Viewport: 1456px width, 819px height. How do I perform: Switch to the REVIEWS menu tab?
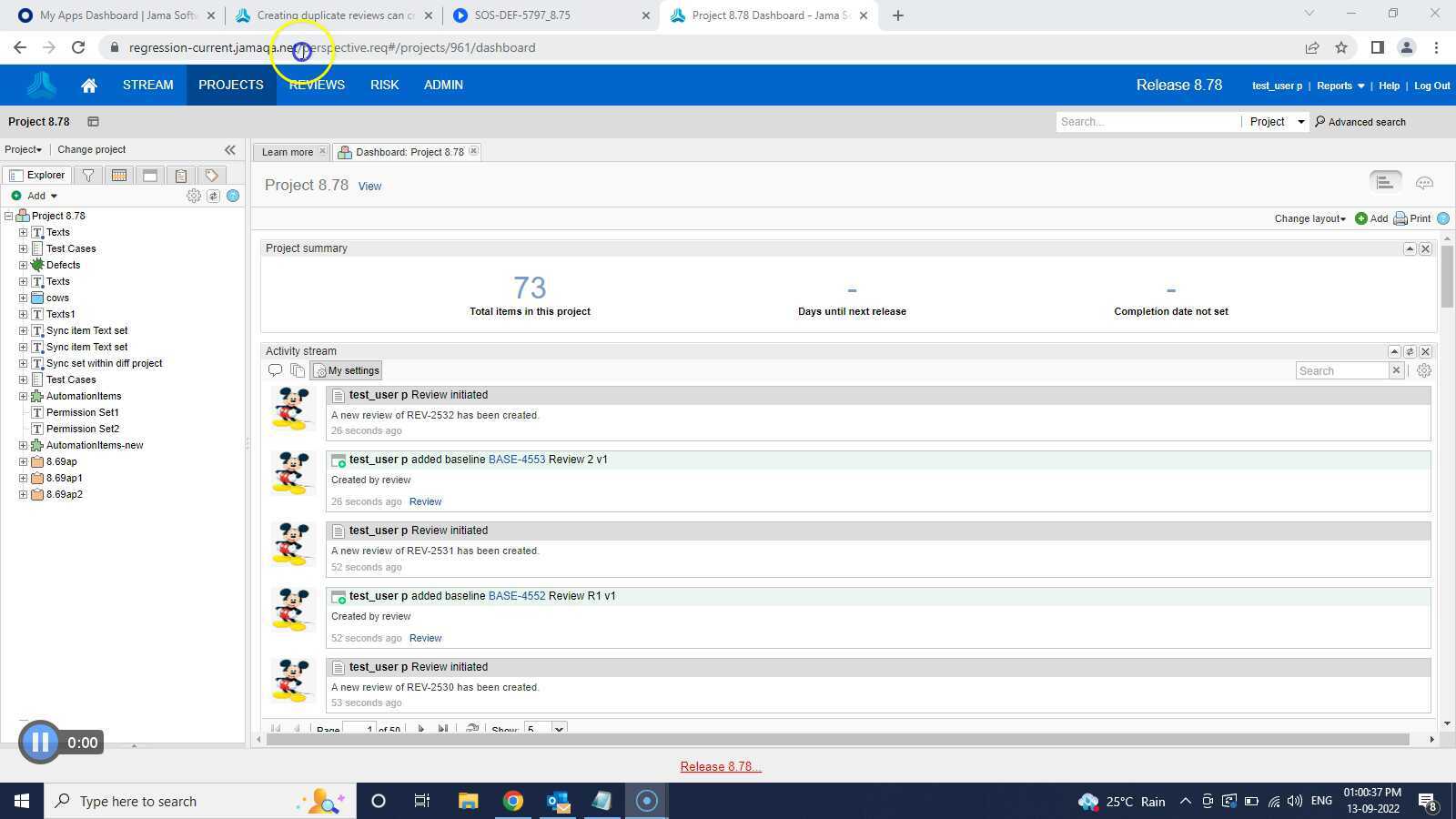pos(316,85)
